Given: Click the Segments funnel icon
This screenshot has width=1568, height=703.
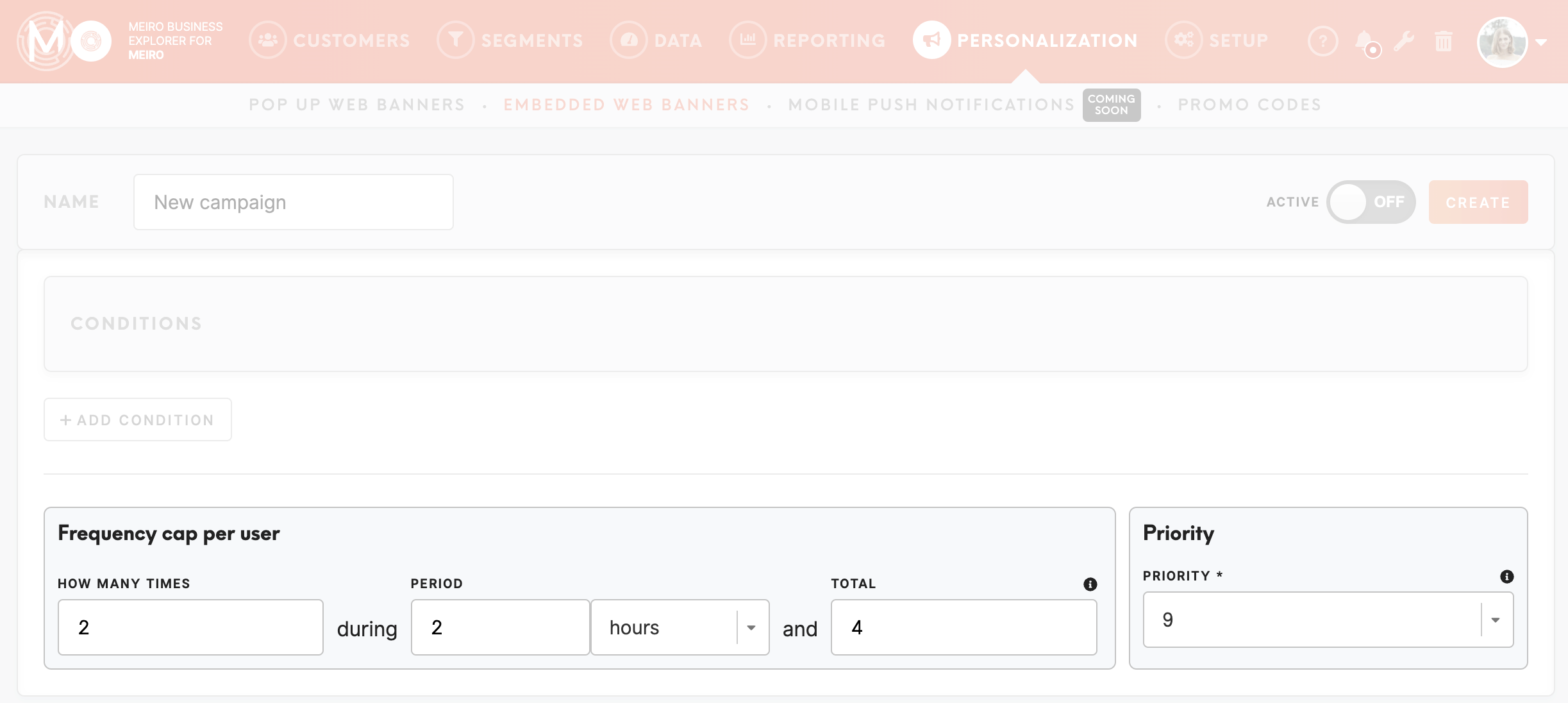Looking at the screenshot, I should (455, 40).
